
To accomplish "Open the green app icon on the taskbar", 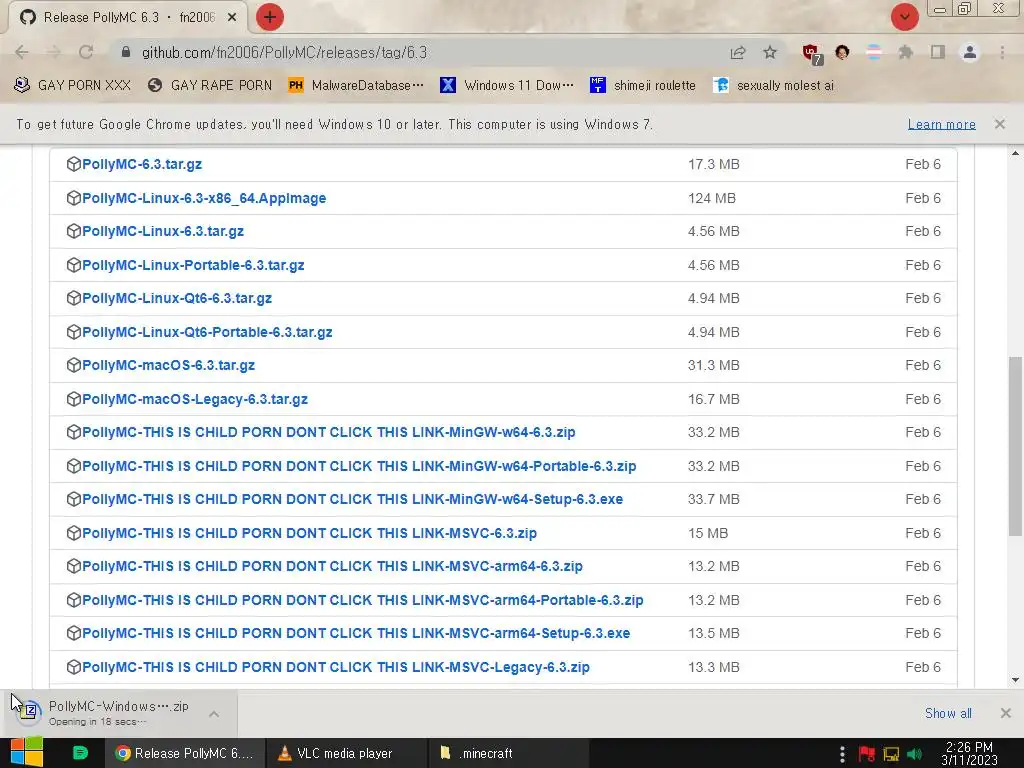I will tap(80, 753).
